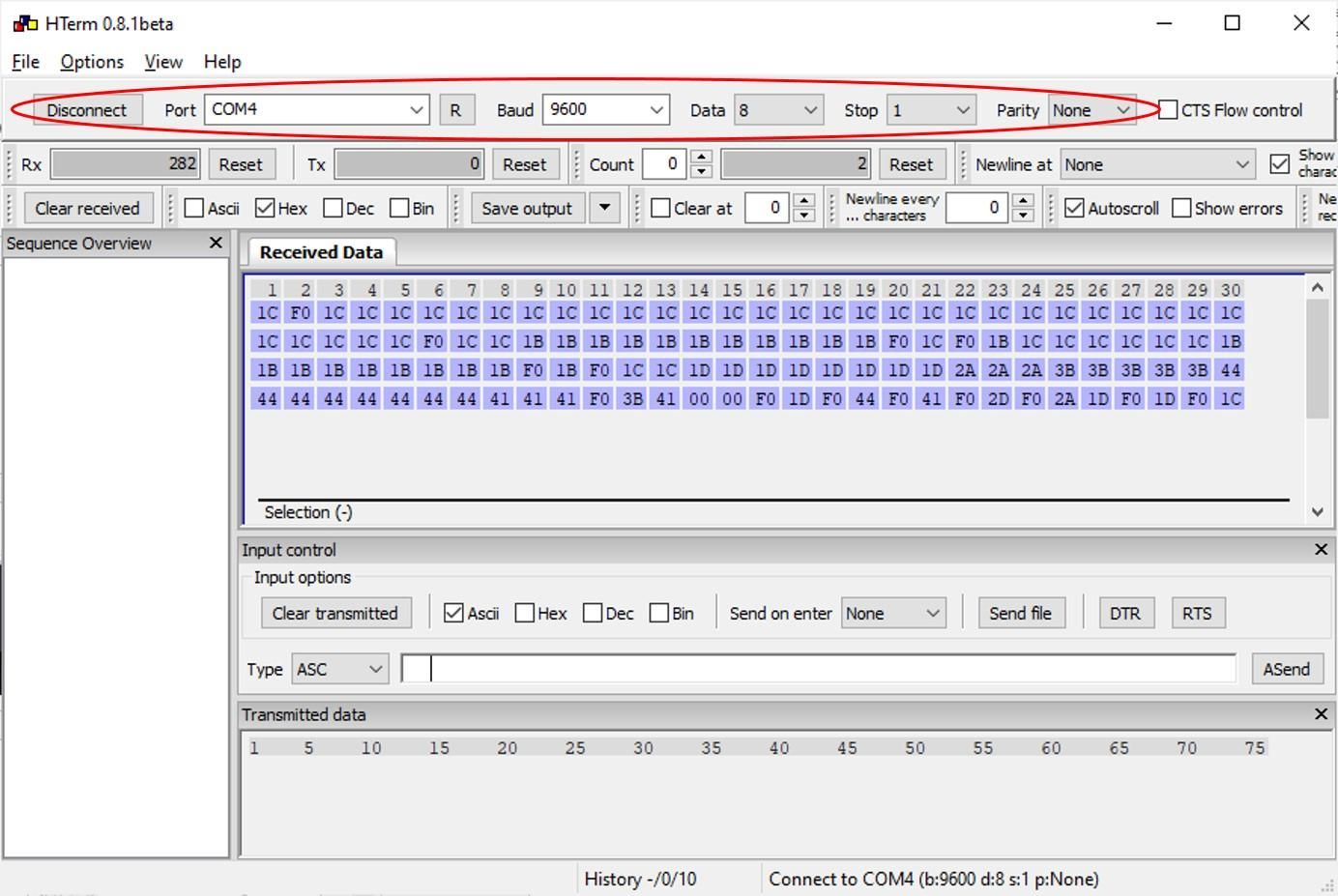The width and height of the screenshot is (1338, 896).
Task: Open the Baud rate dropdown
Action: [x=658, y=109]
